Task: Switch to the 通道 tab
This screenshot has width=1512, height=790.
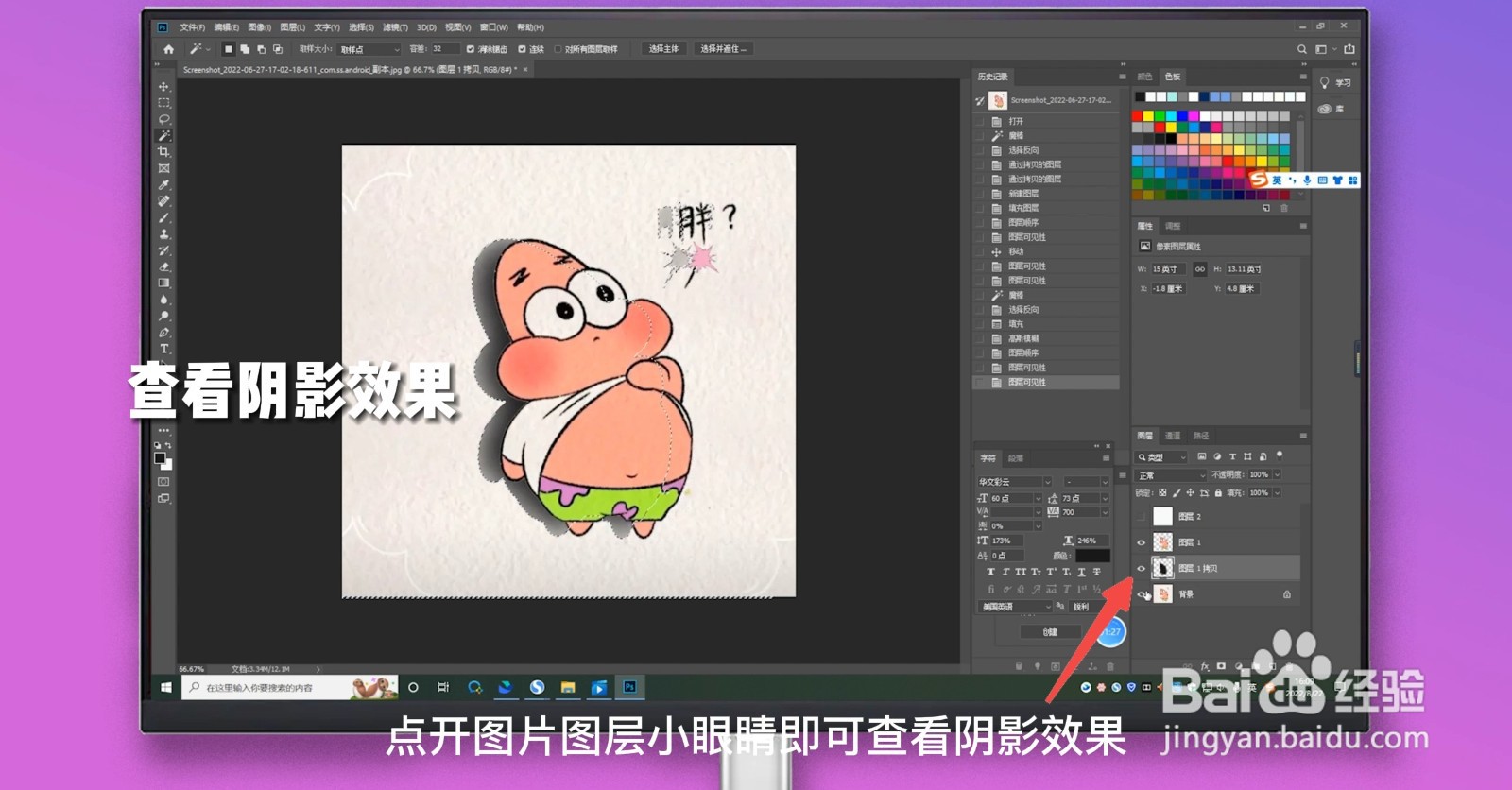Action: click(x=1173, y=436)
